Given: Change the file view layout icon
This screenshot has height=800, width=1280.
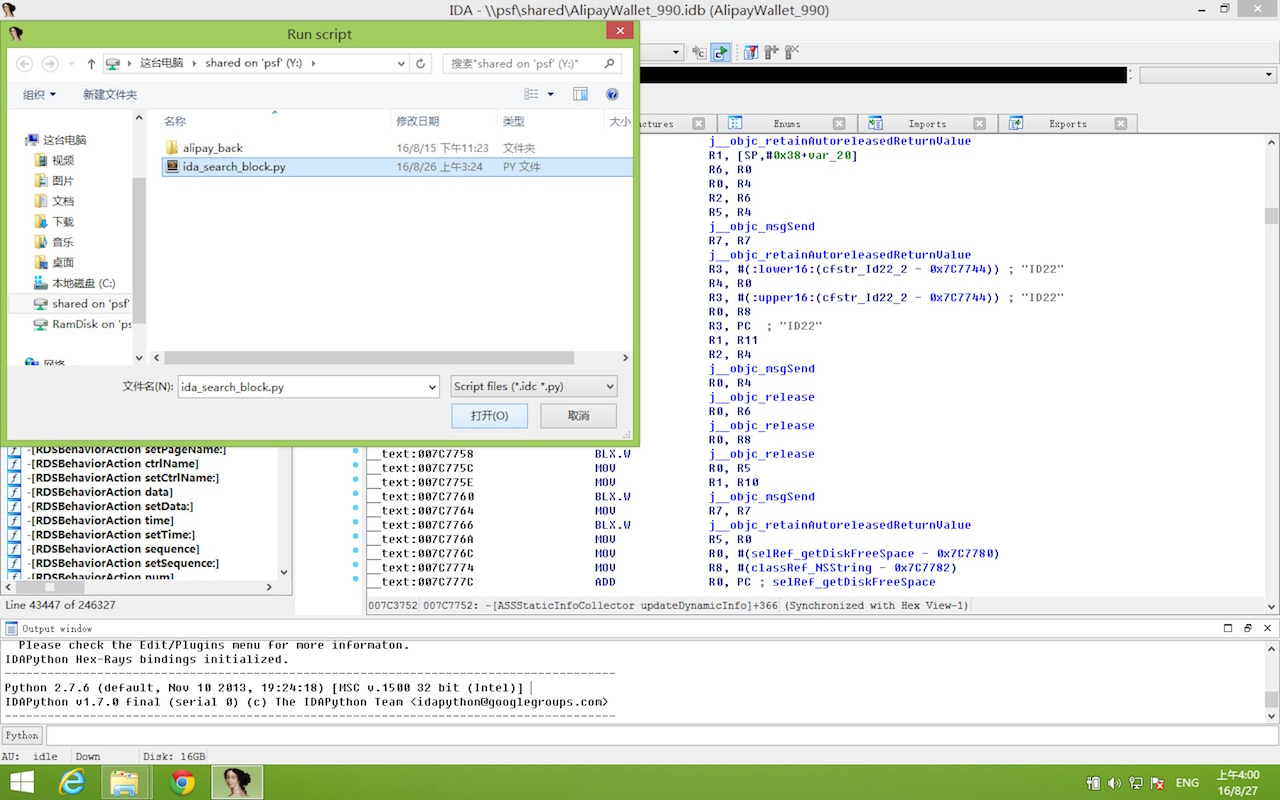Looking at the screenshot, I should 532,94.
